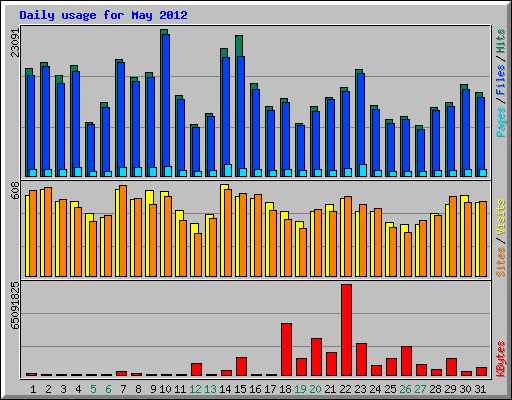Click the tallest red KBytes bar for day 22
This screenshot has width=512, height=400.
click(x=346, y=330)
